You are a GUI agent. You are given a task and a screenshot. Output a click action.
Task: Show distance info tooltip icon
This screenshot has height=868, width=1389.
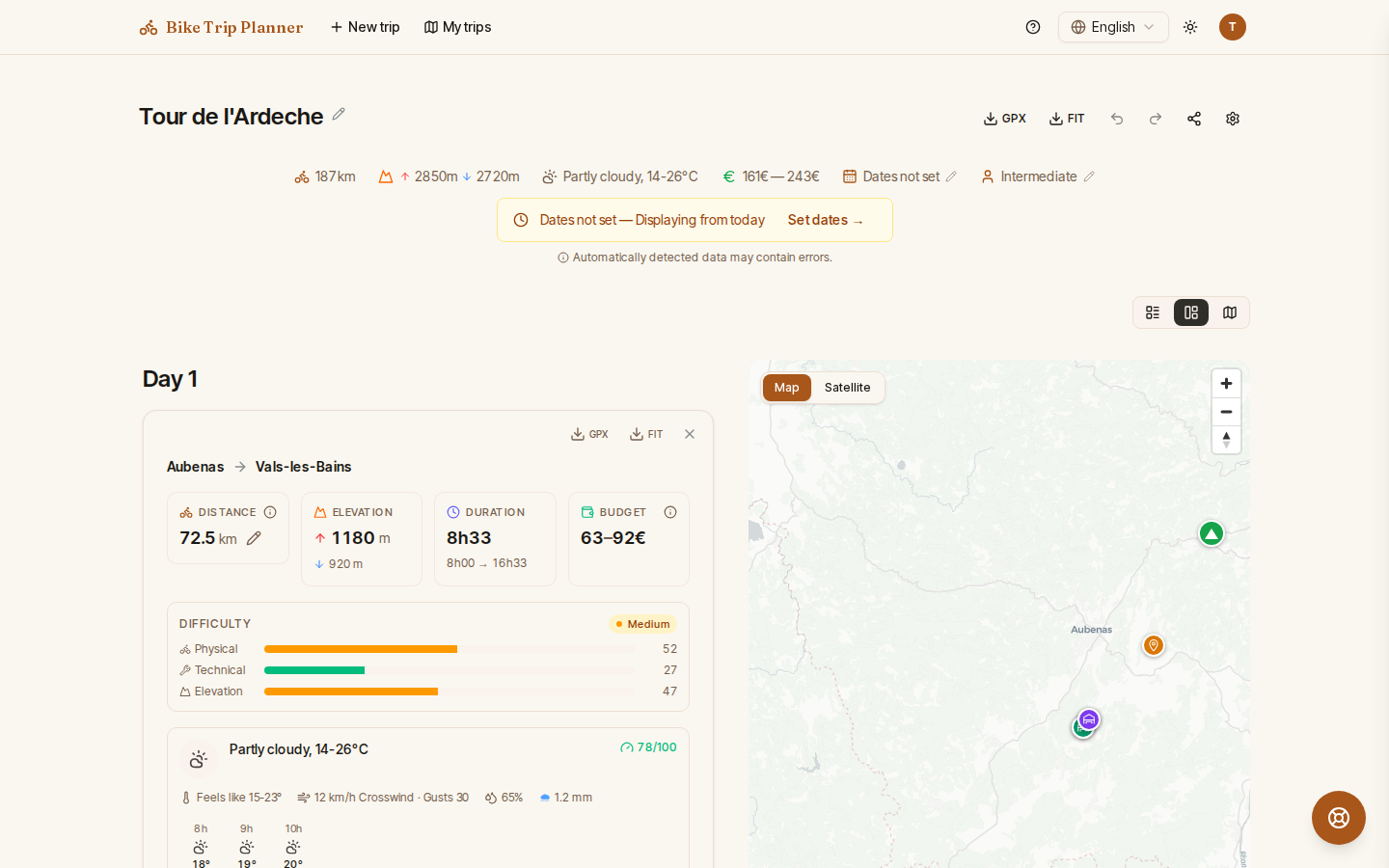270,512
